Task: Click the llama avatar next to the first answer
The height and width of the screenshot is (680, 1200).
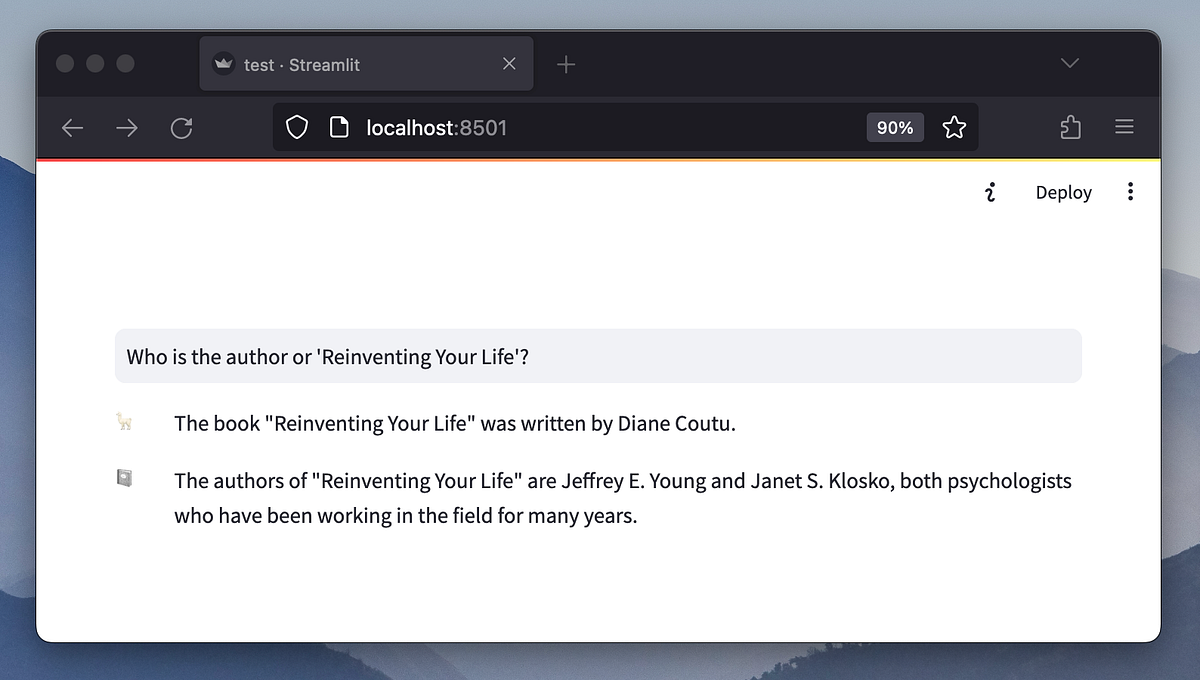Action: tap(124, 423)
